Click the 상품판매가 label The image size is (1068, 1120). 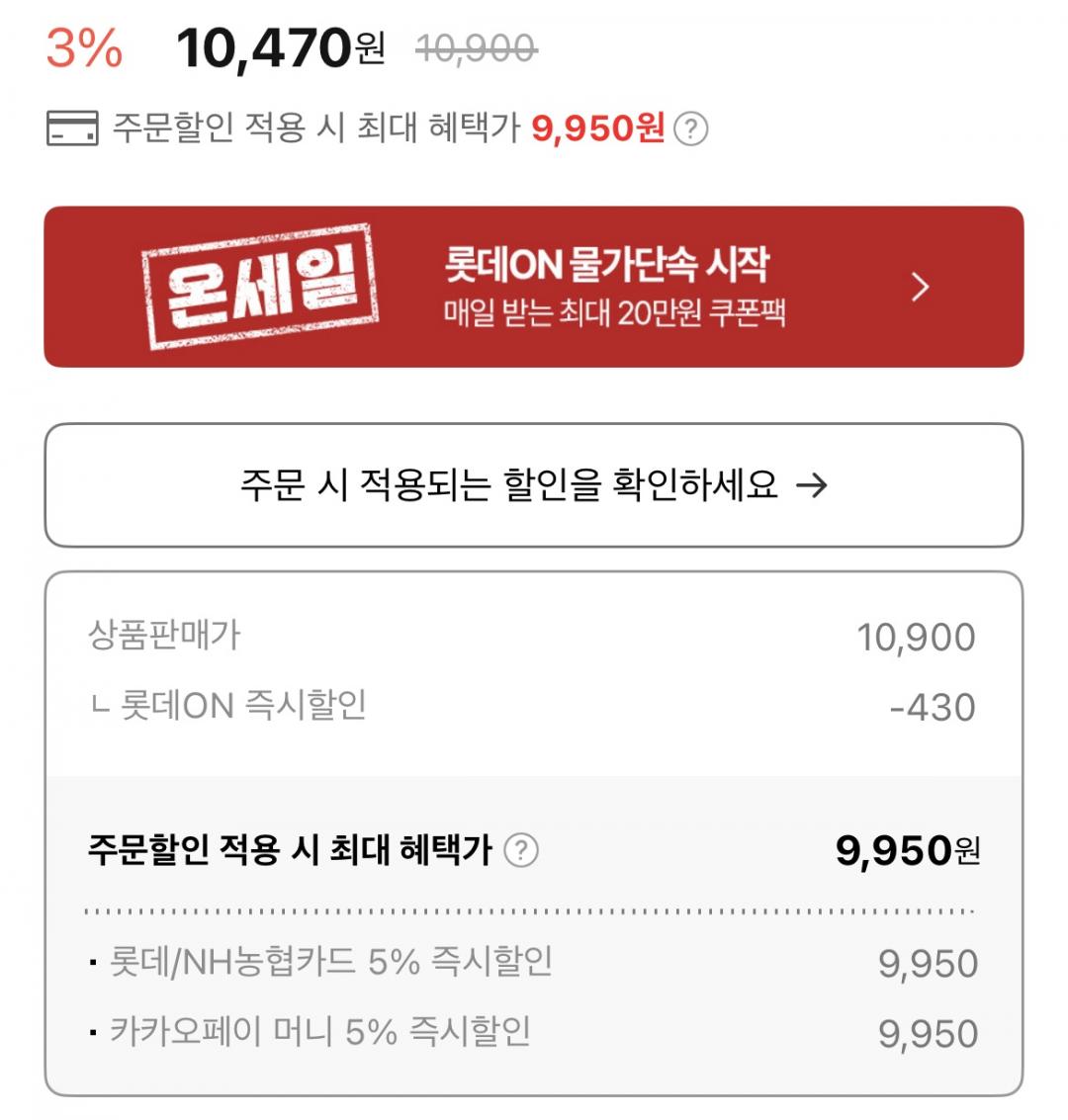(164, 636)
